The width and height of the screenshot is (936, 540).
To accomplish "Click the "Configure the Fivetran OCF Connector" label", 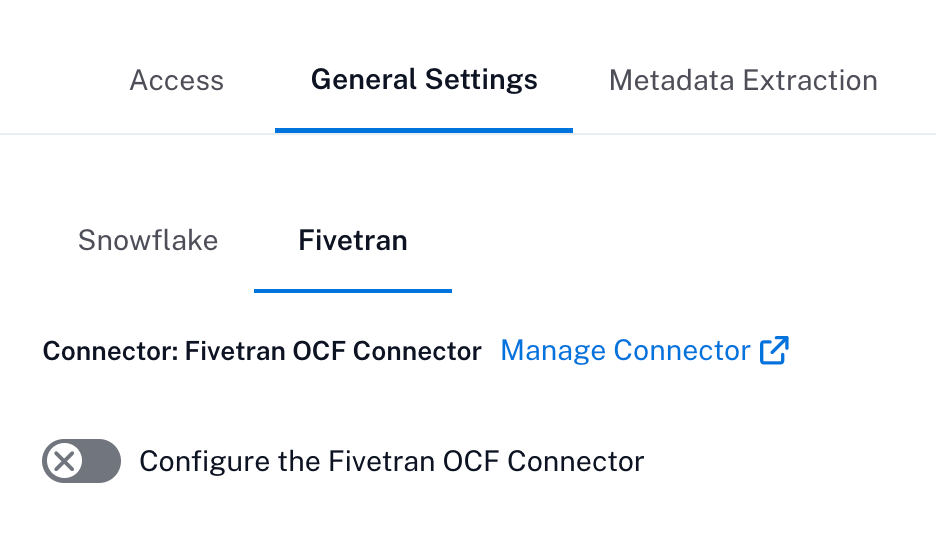I will (x=392, y=461).
